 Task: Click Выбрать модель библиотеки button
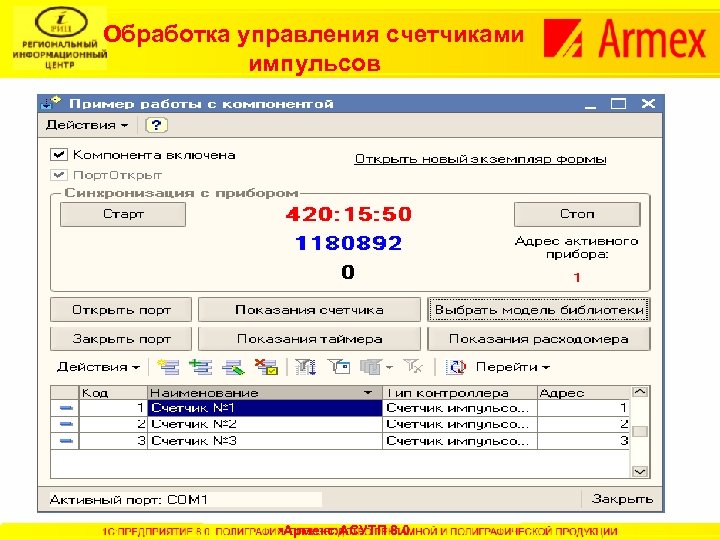[539, 310]
